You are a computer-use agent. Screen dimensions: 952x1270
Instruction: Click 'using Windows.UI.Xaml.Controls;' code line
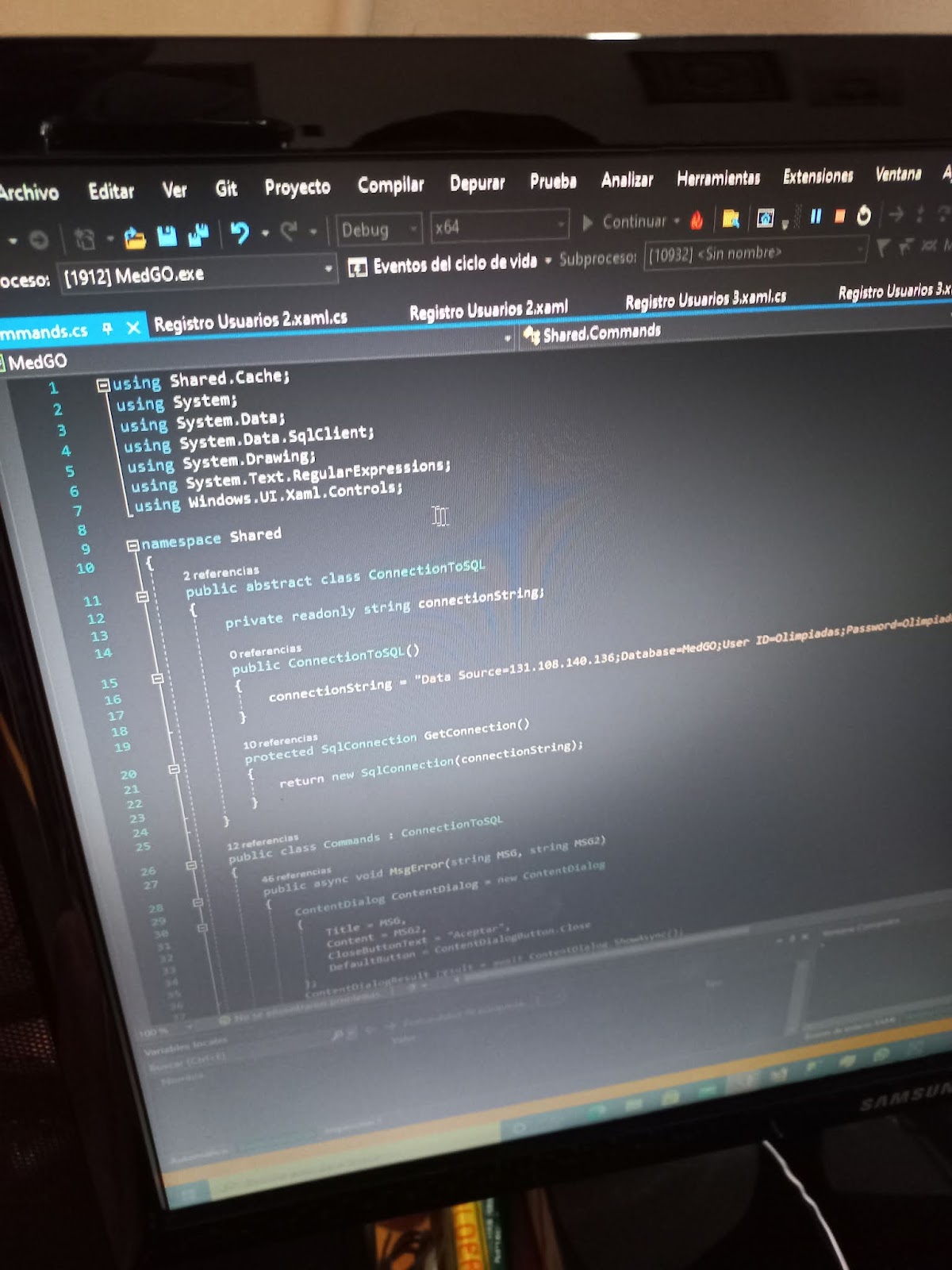click(x=268, y=497)
